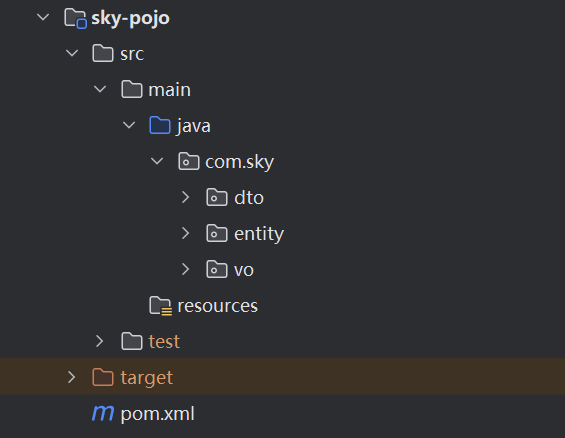Expand the dto package
The image size is (565, 438).
(186, 197)
